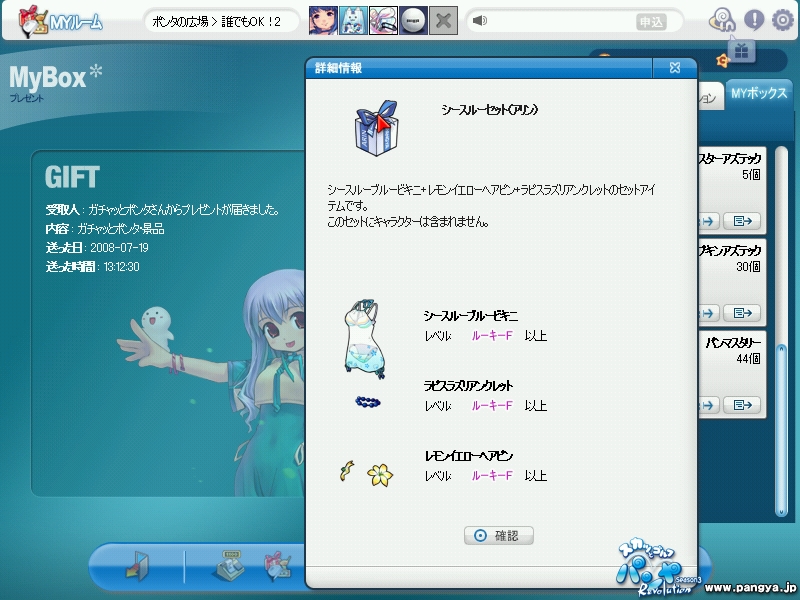The height and width of the screenshot is (600, 800).
Task: Click the 5個 quantity text
Action: point(751,175)
